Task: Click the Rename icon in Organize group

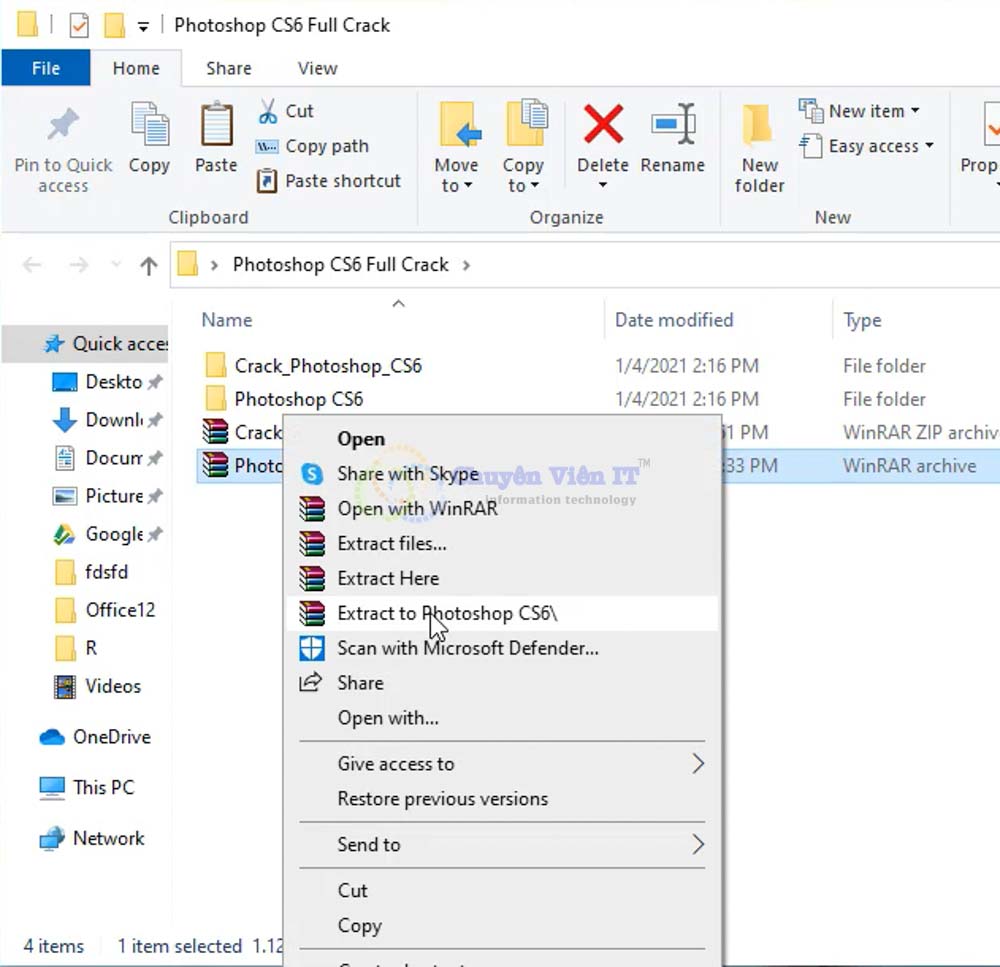Action: tap(673, 127)
